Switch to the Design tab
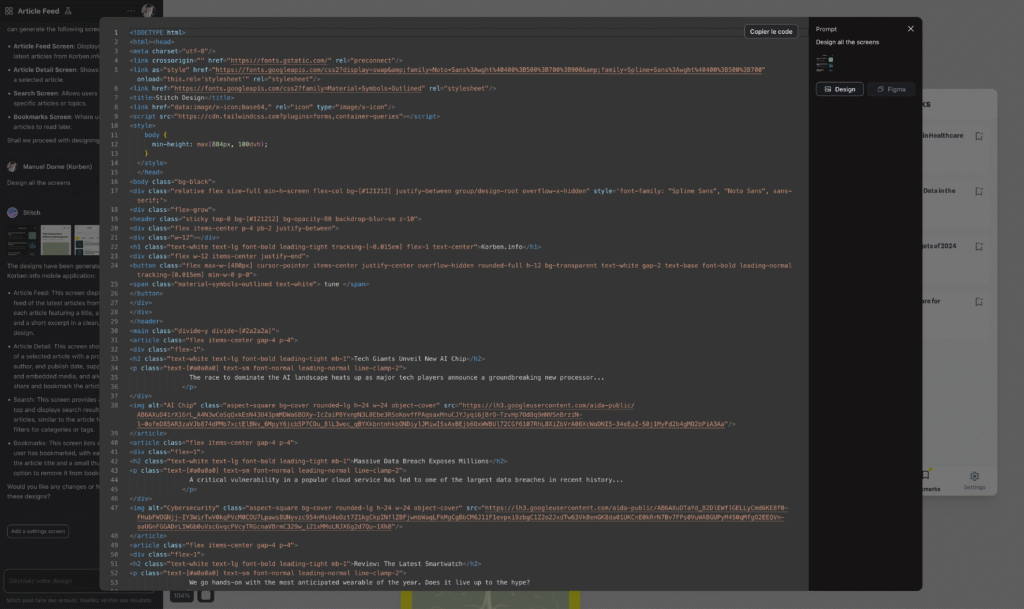 click(x=840, y=89)
